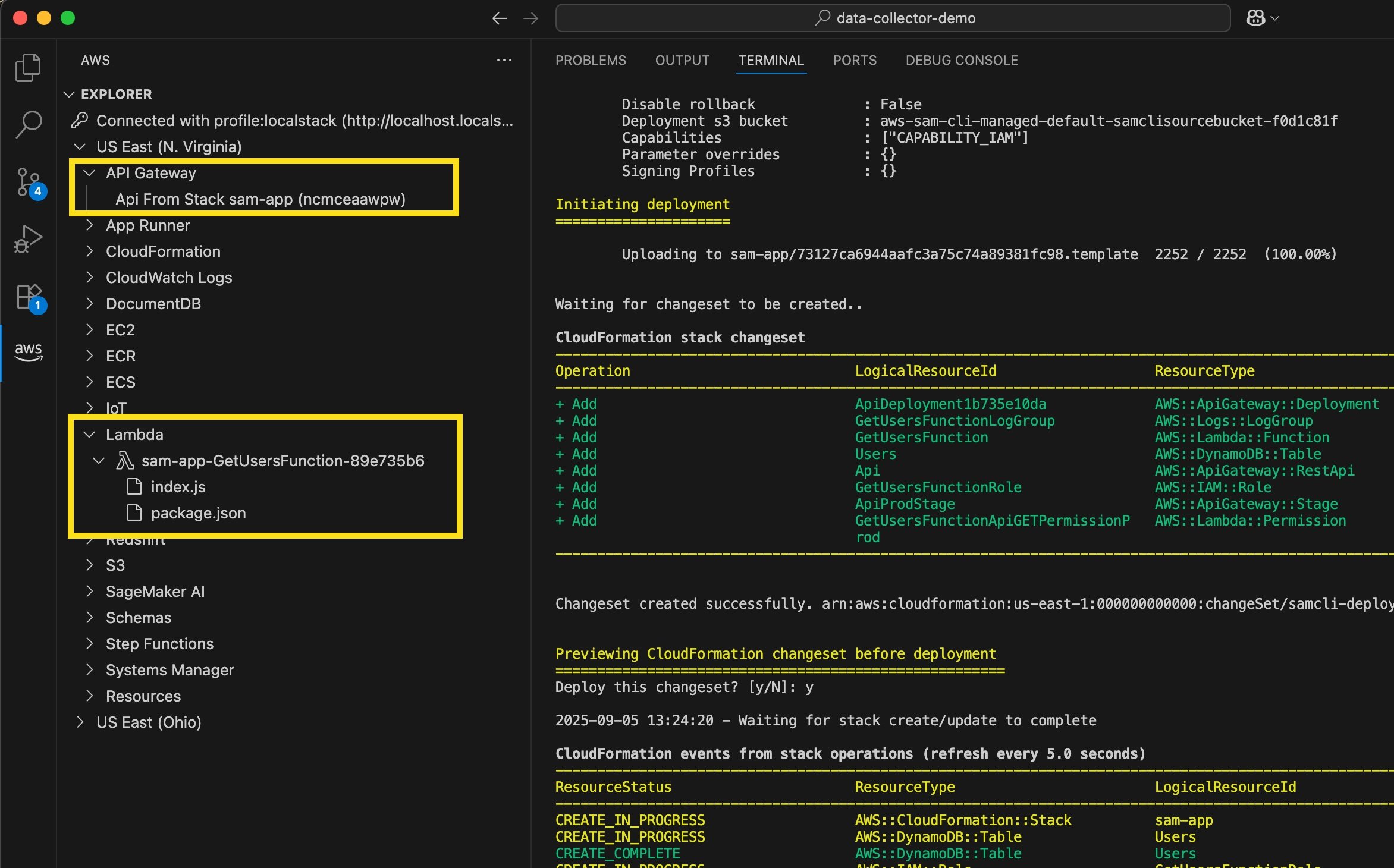Click the Connected with profile:localstack link
The height and width of the screenshot is (868, 1394).
256,120
